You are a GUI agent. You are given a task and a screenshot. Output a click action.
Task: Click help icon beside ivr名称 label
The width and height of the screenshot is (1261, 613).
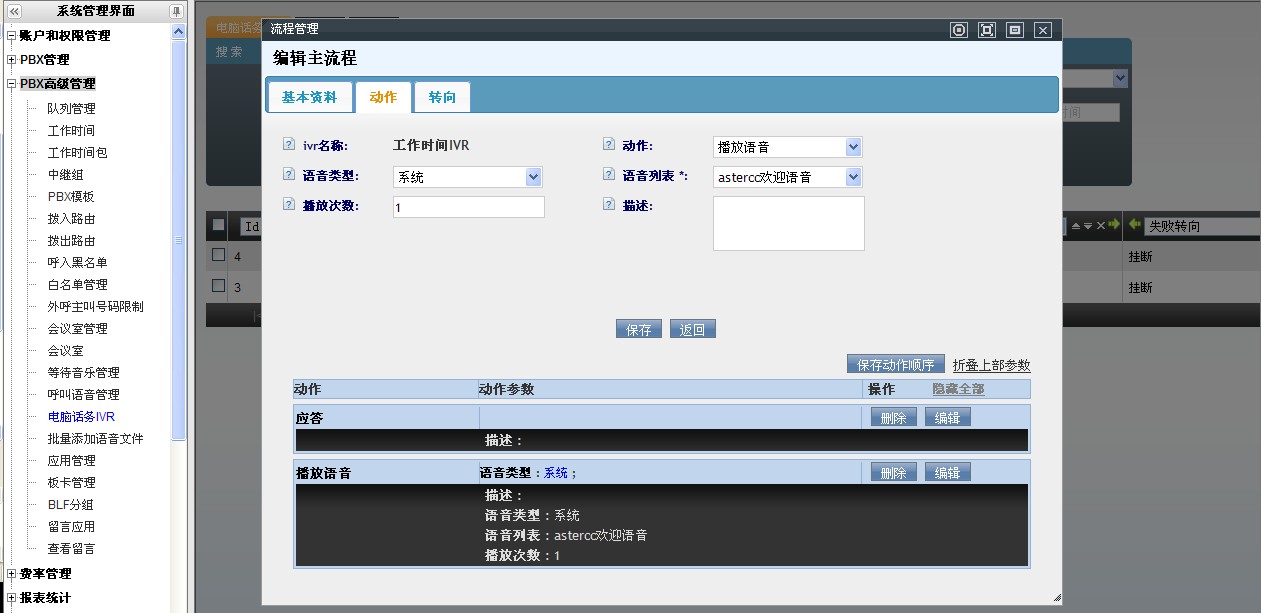[x=289, y=145]
